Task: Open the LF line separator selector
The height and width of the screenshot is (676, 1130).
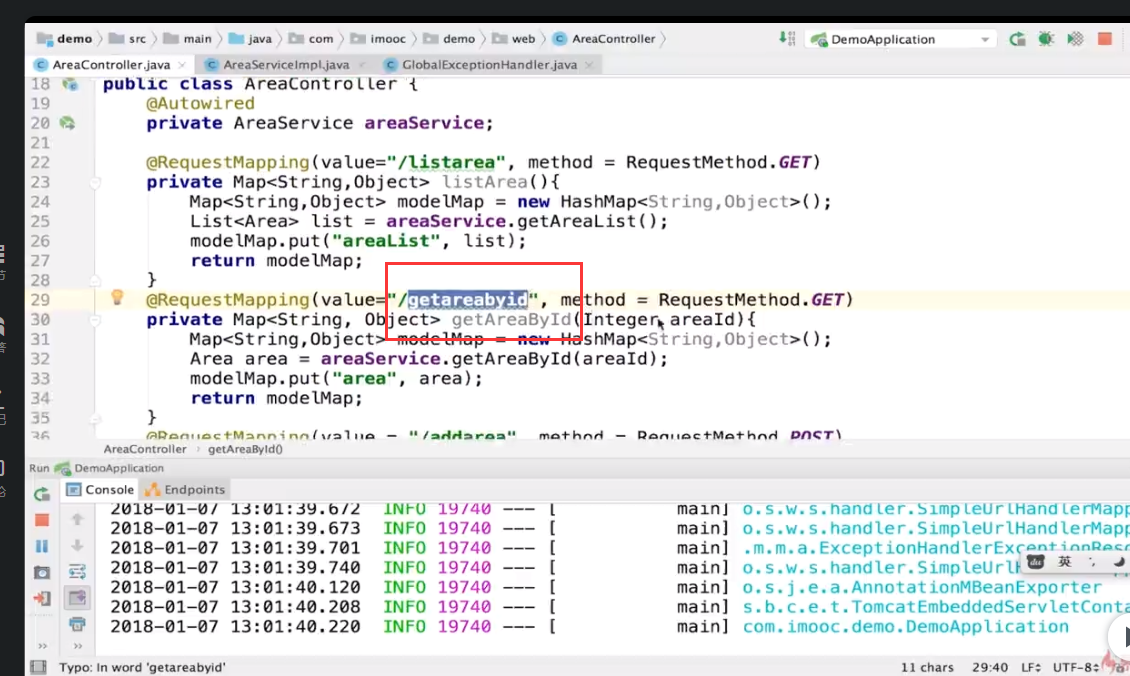Action: 1031,667
